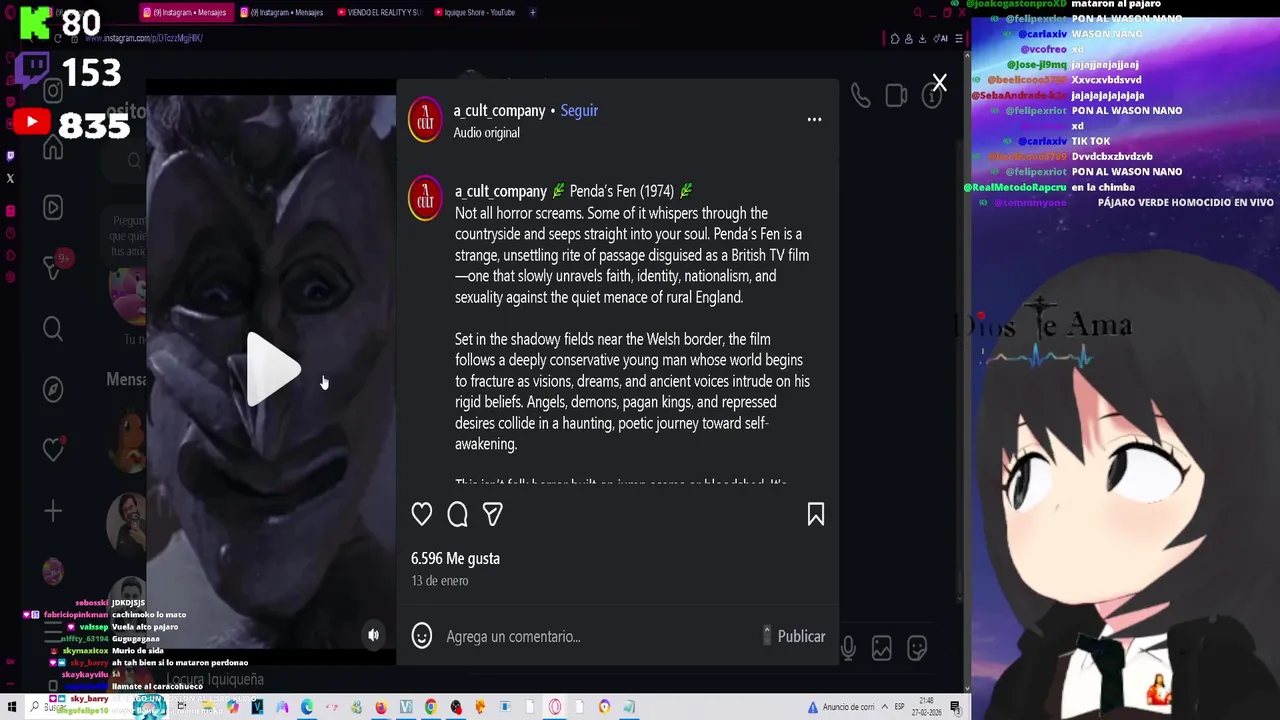View the 6.596 Me gusta list
The height and width of the screenshot is (720, 1280).
pyautogui.click(x=455, y=558)
